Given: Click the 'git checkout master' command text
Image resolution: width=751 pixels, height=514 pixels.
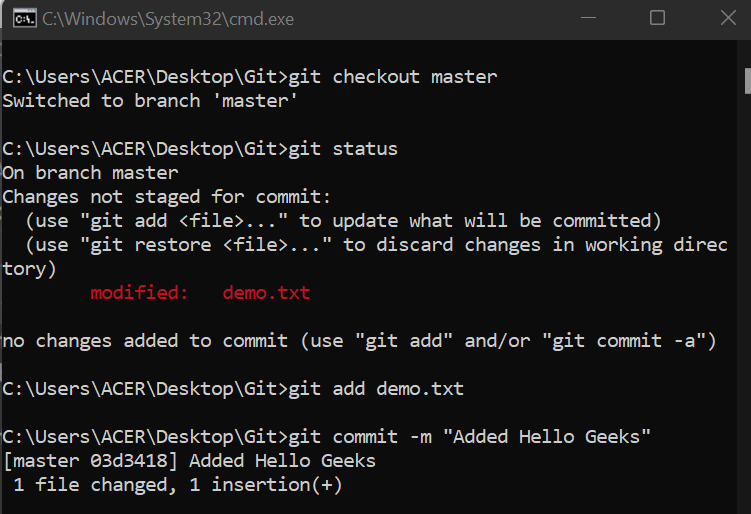Looking at the screenshot, I should pos(392,77).
